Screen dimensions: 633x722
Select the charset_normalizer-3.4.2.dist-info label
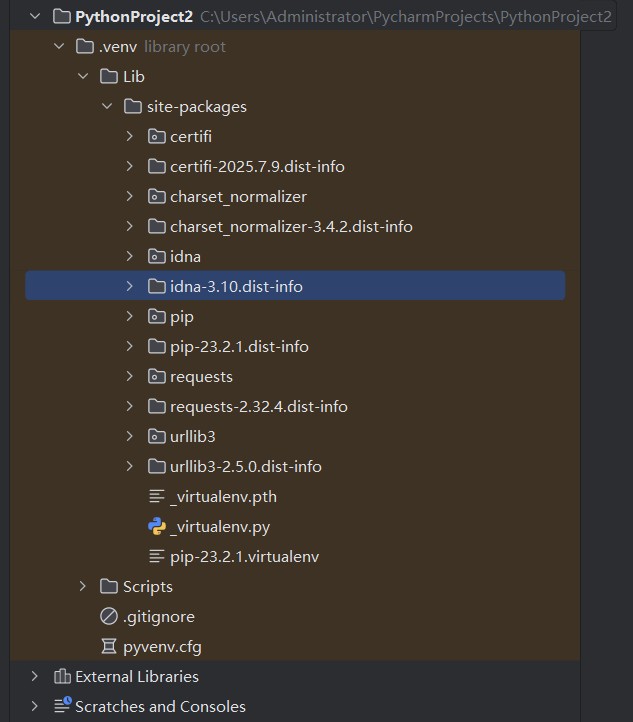[291, 227]
